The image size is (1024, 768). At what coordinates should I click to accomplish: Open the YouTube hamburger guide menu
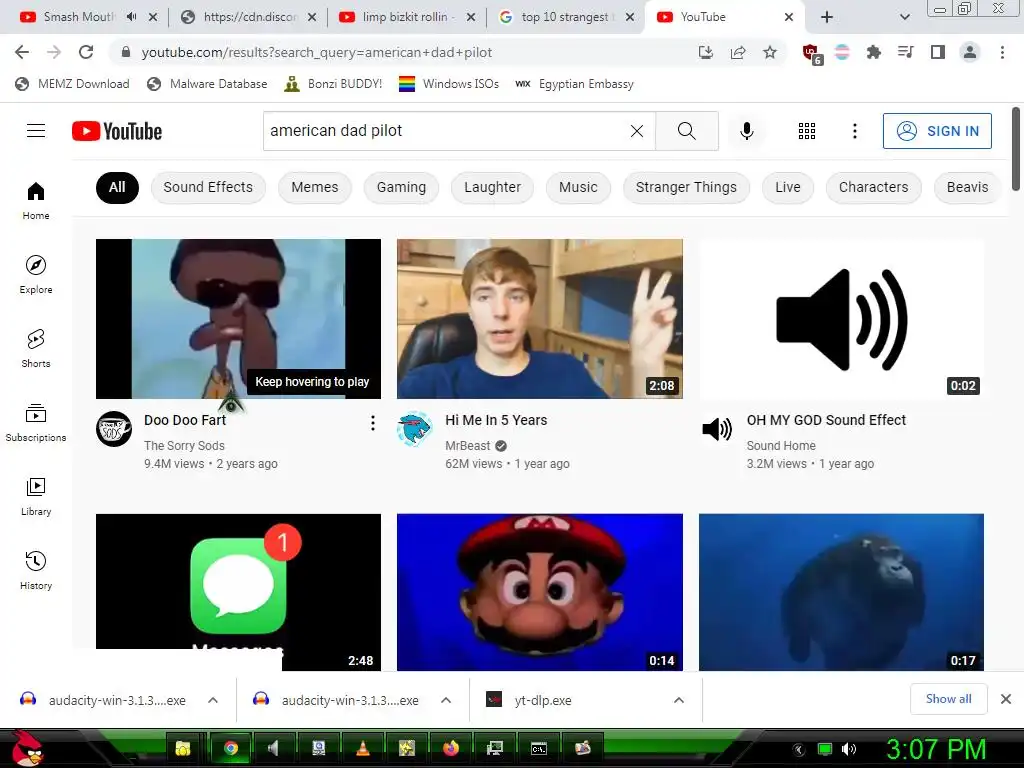[x=36, y=131]
